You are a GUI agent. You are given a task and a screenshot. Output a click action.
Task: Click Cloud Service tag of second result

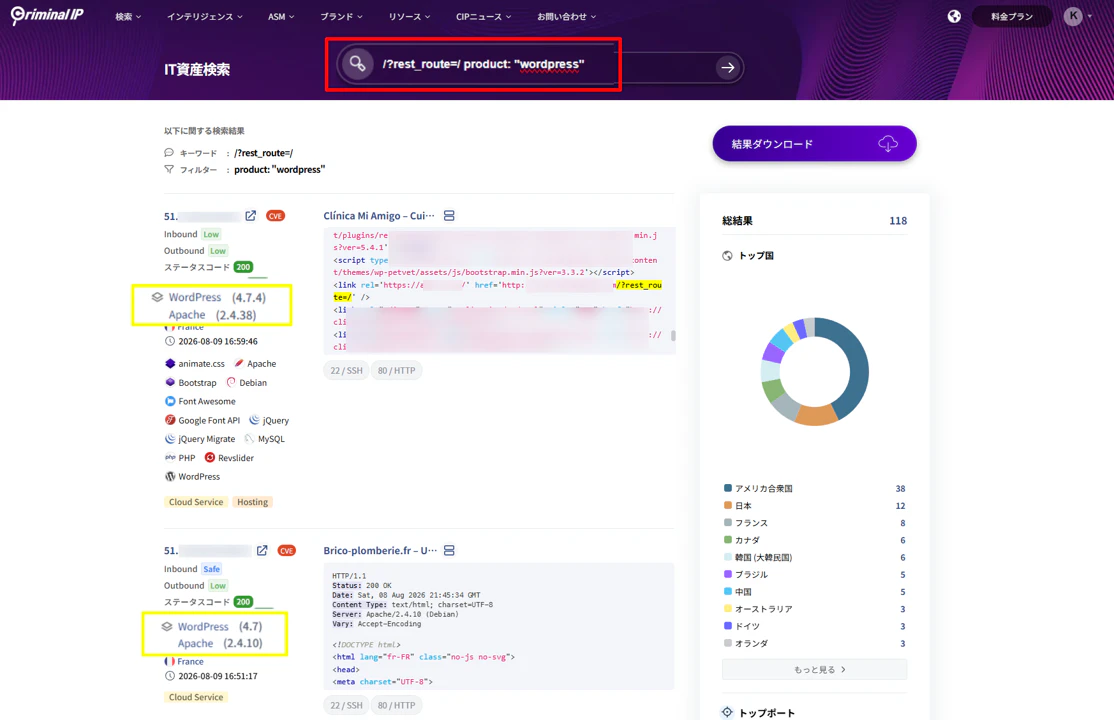point(196,697)
